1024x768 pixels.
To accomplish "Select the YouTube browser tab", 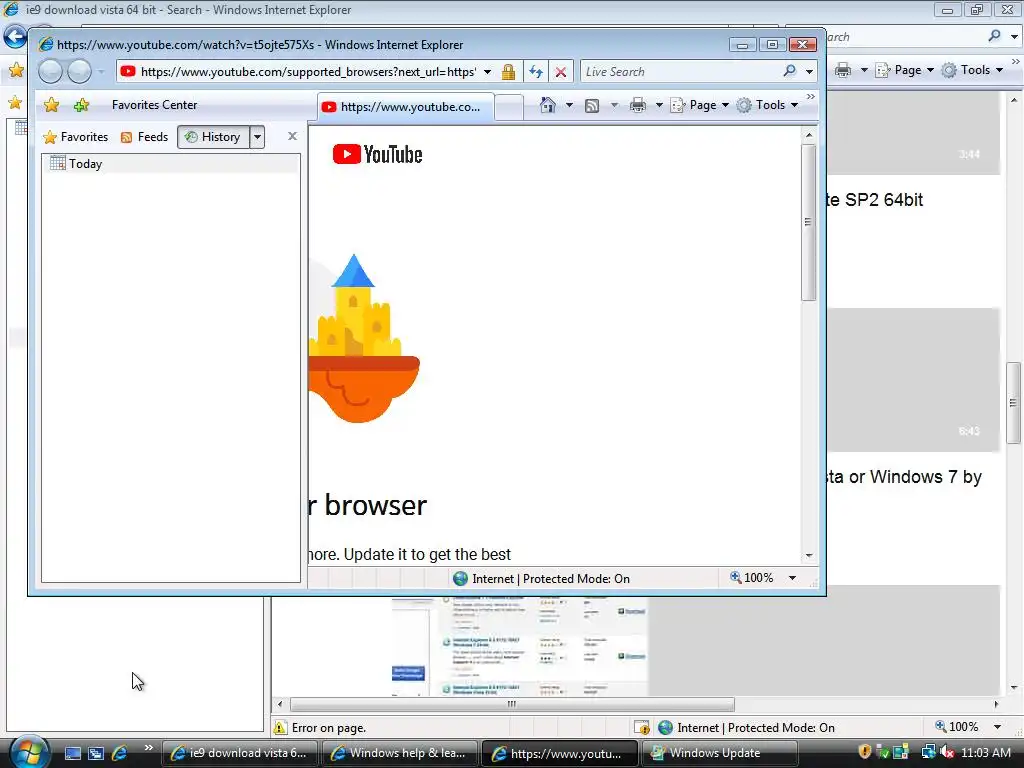I will click(x=405, y=106).
